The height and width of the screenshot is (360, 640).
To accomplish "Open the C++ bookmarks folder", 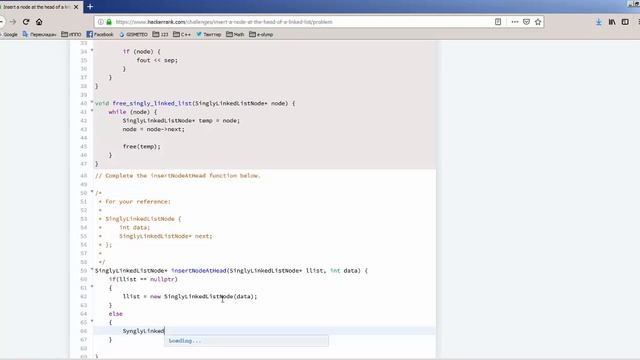I will pyautogui.click(x=182, y=35).
